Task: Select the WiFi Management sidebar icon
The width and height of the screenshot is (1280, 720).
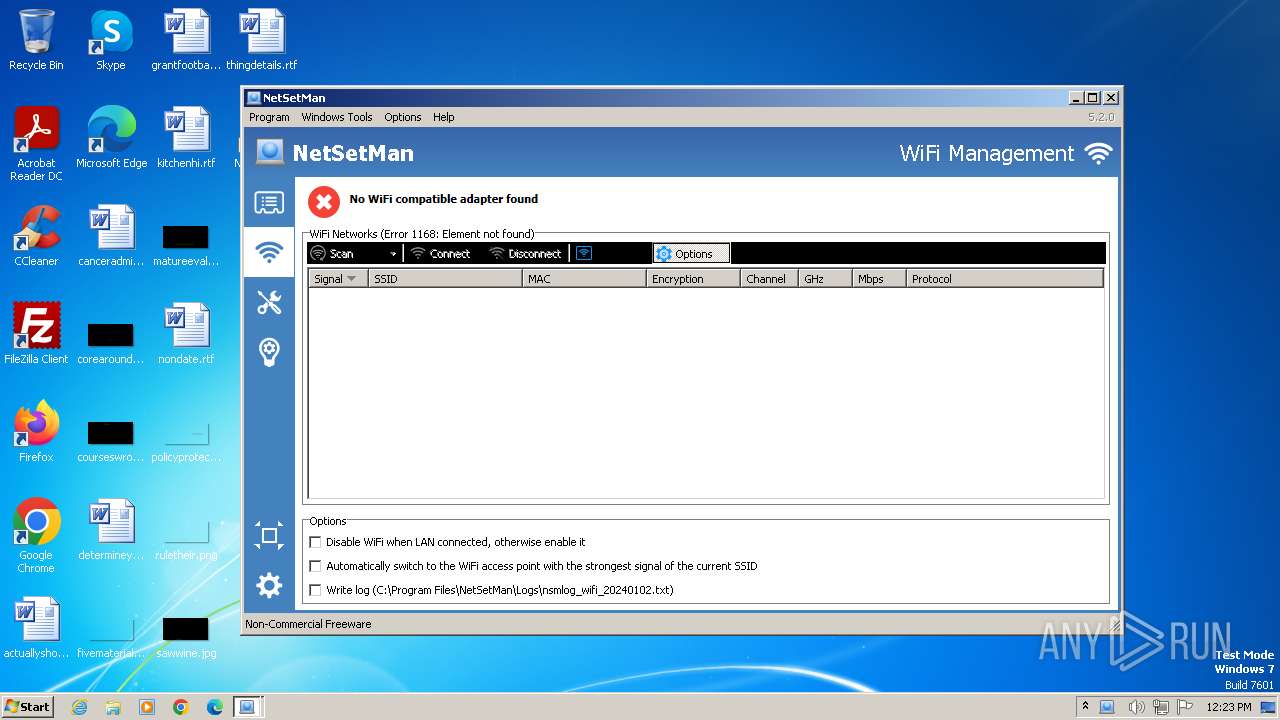Action: [x=269, y=252]
